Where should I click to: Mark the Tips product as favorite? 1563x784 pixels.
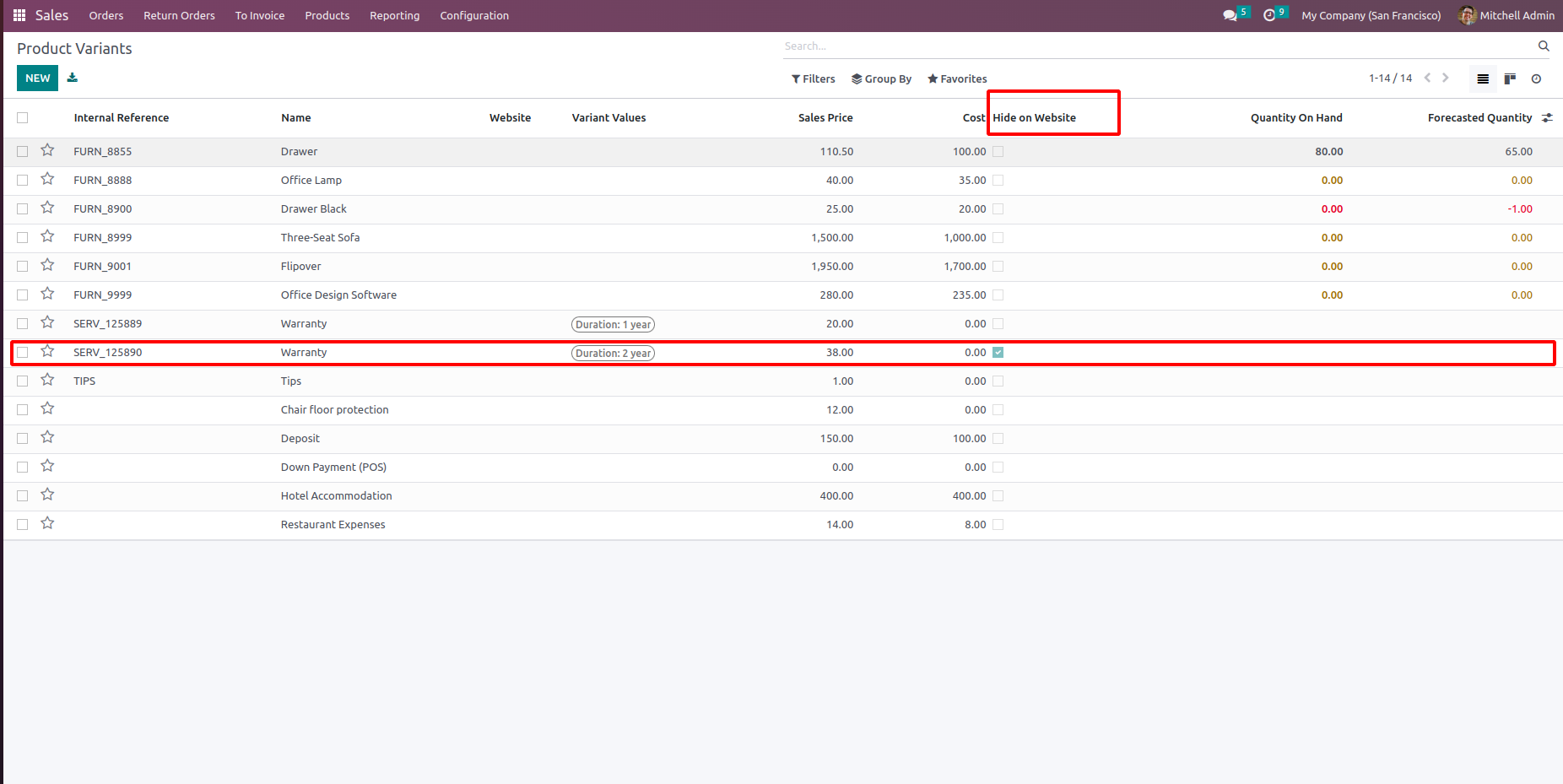[47, 380]
